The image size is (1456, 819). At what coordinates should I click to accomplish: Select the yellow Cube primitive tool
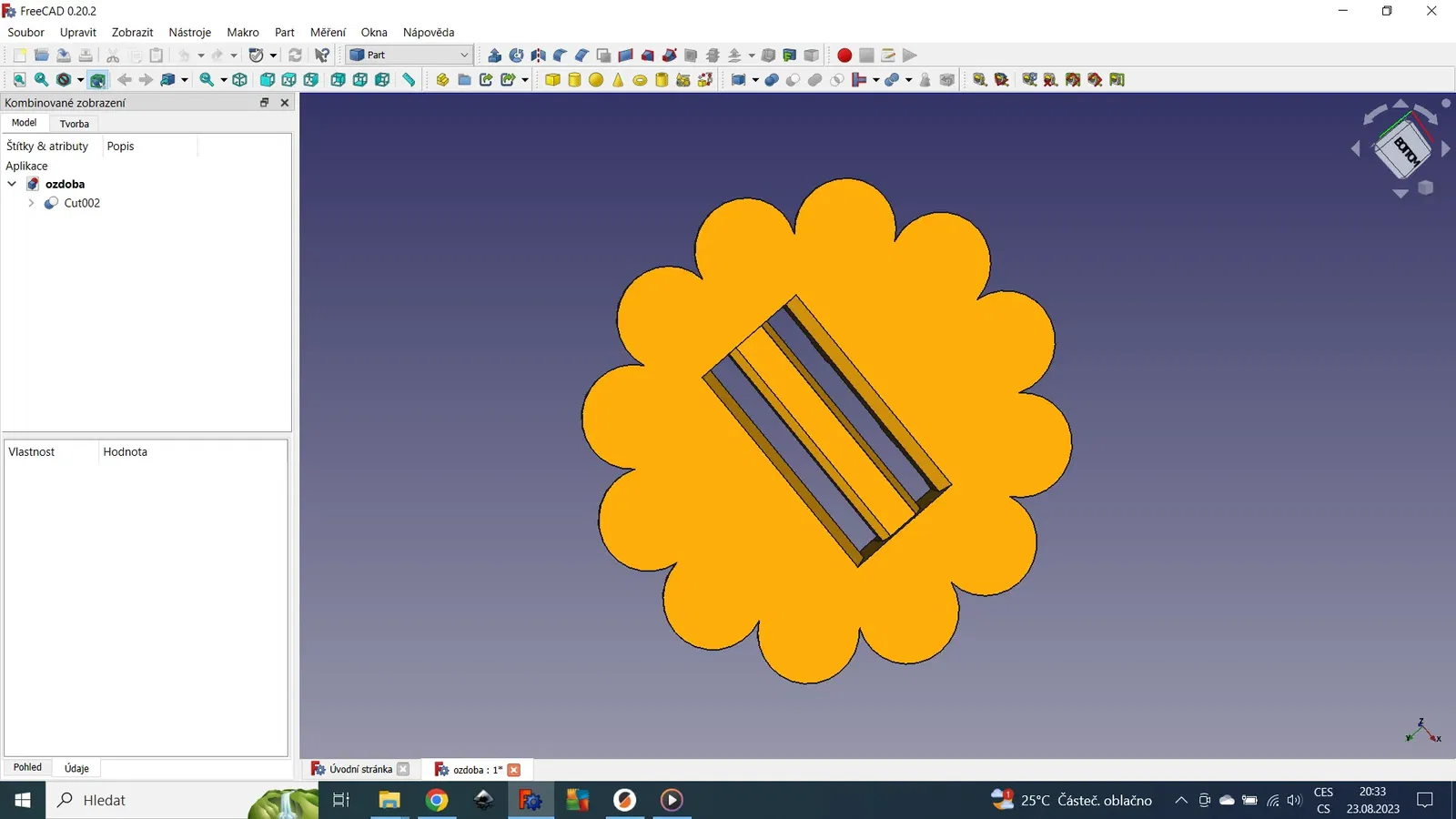[552, 80]
